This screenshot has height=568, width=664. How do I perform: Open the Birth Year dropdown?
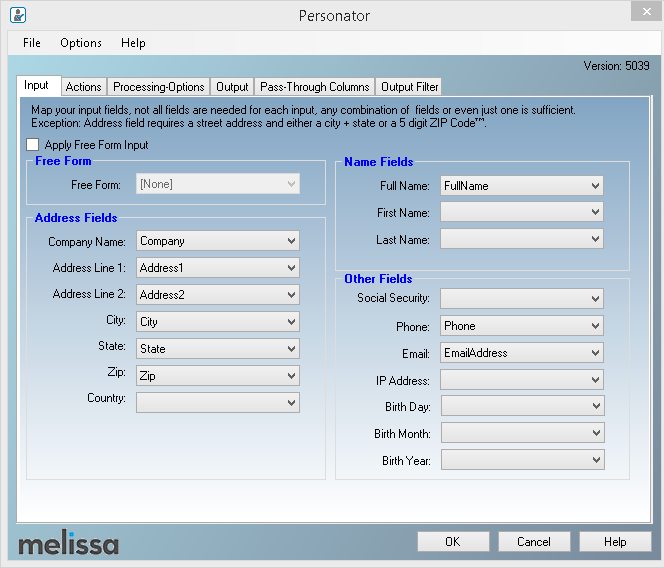tap(596, 461)
